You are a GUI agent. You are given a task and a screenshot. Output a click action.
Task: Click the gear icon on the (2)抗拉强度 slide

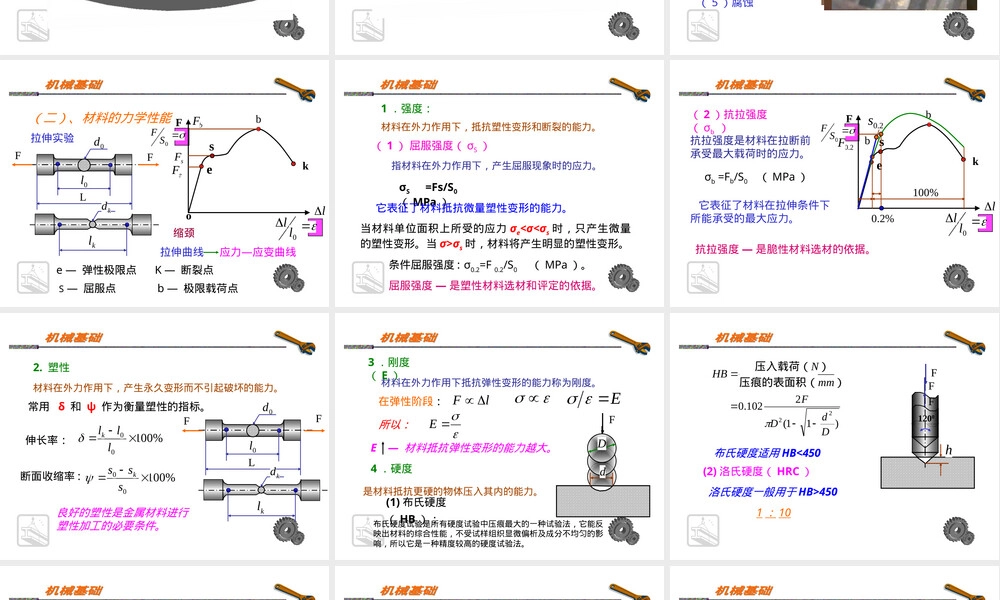click(959, 278)
